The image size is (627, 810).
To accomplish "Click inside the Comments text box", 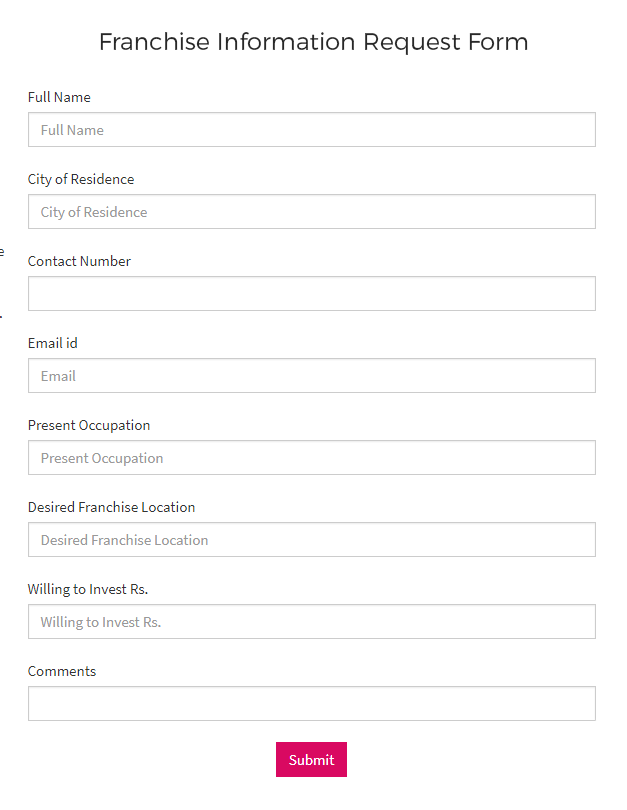I will click(311, 704).
